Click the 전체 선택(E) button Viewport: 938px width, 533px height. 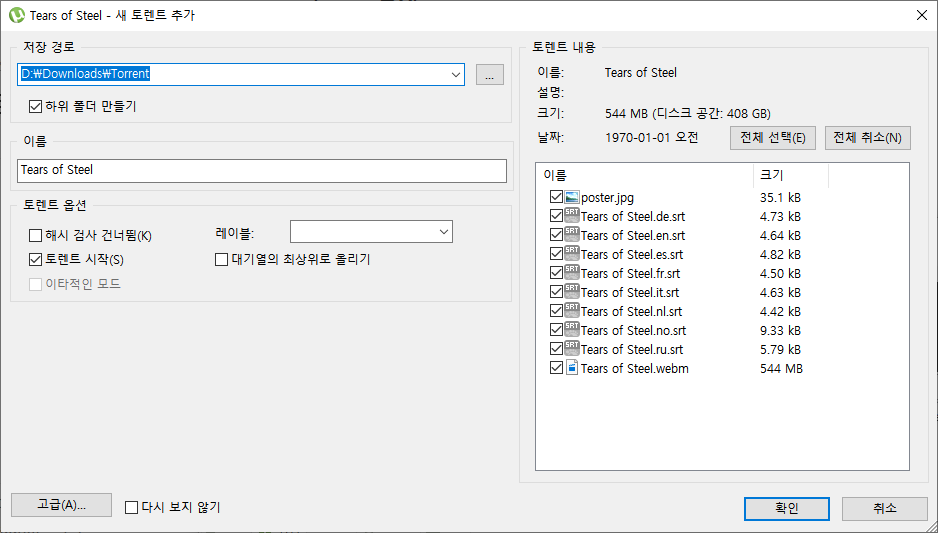pyautogui.click(x=772, y=138)
